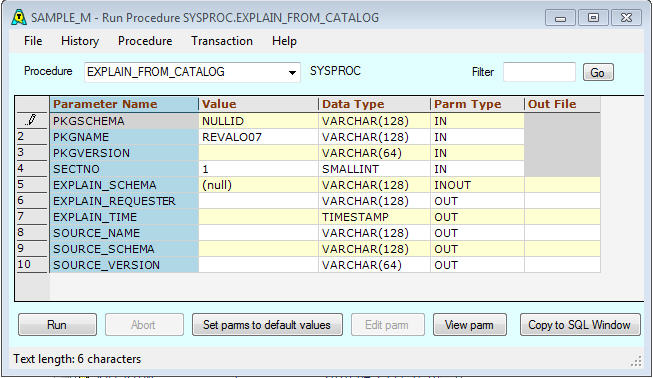Click the application icon in the title bar

tap(19, 17)
